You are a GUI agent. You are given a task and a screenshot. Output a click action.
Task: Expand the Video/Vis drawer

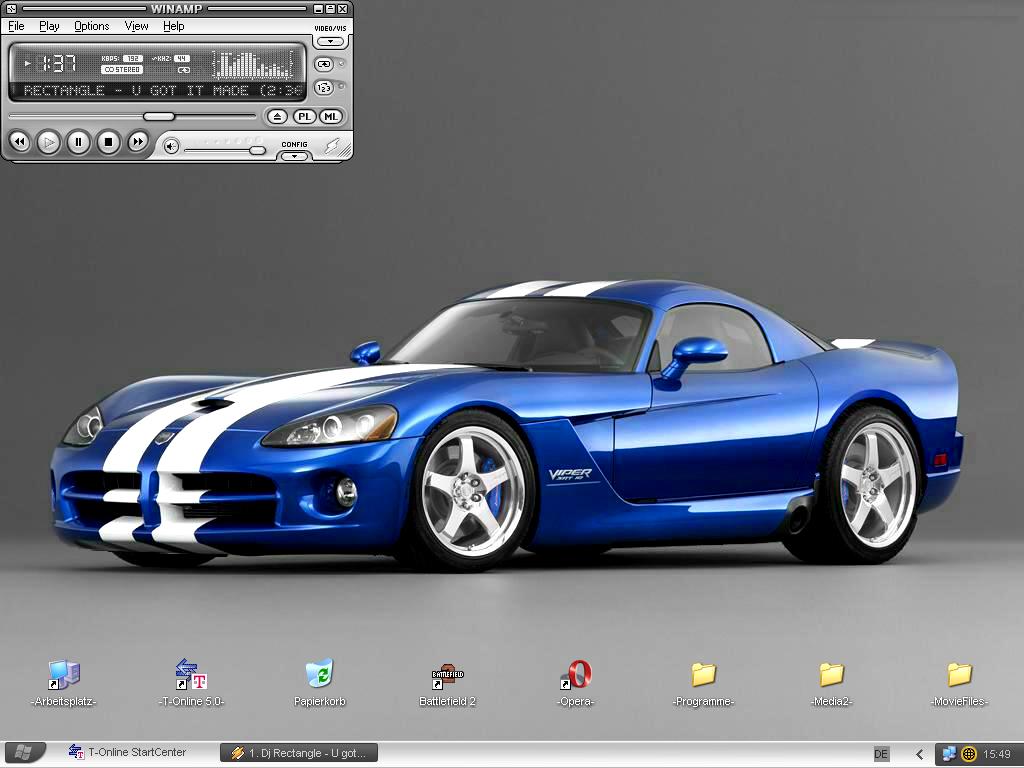[x=330, y=42]
